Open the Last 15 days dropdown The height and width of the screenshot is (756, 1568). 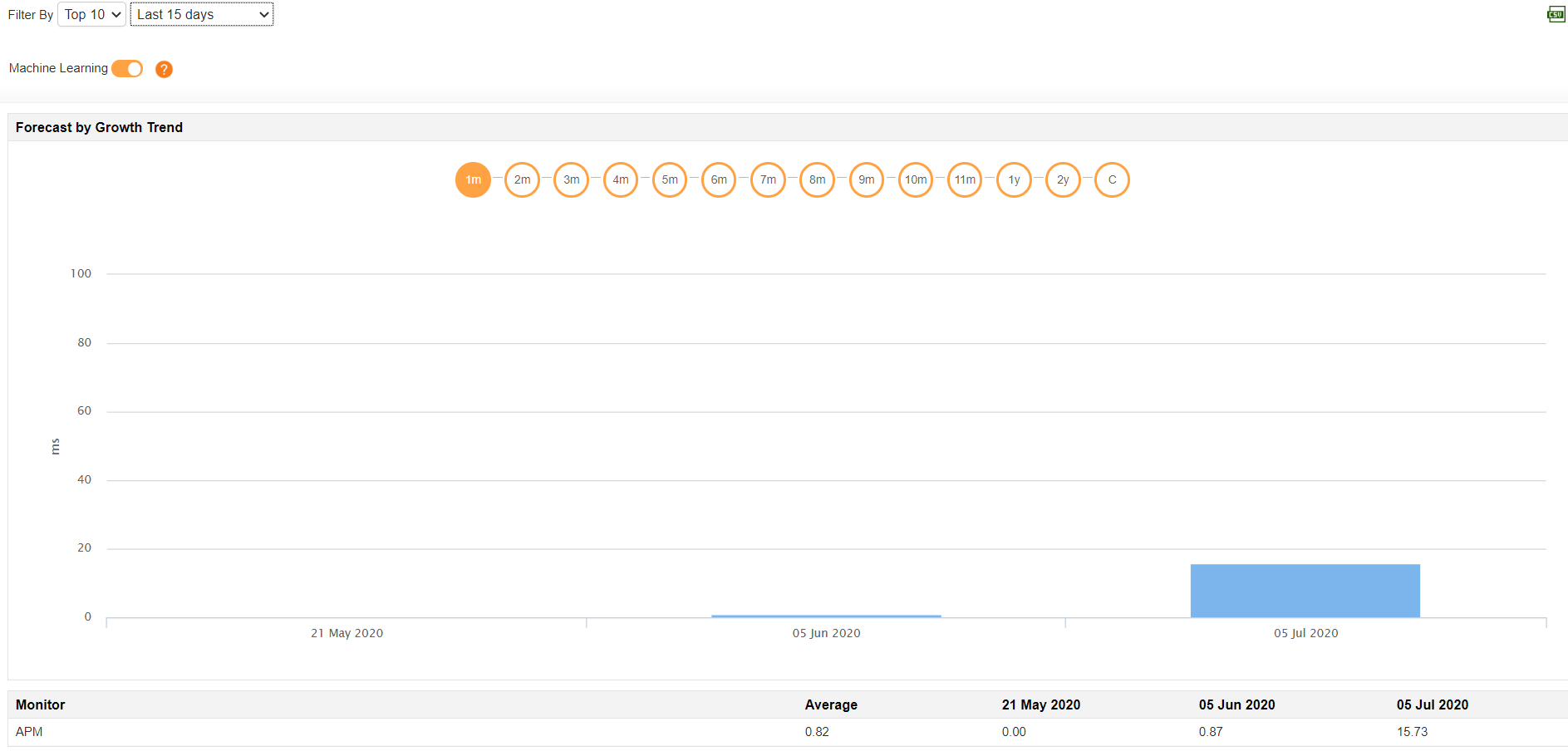click(x=202, y=14)
